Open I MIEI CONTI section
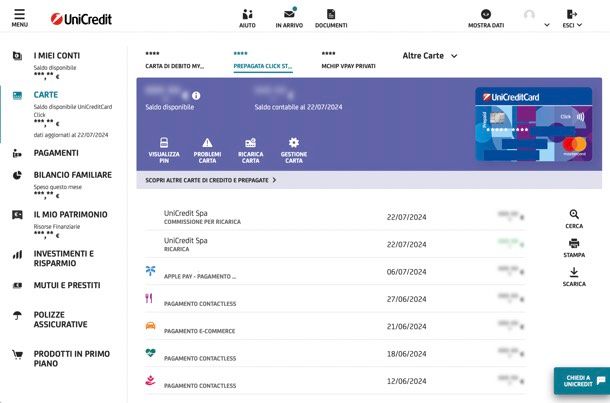Screen dimensions: 610x403 [x=57, y=56]
